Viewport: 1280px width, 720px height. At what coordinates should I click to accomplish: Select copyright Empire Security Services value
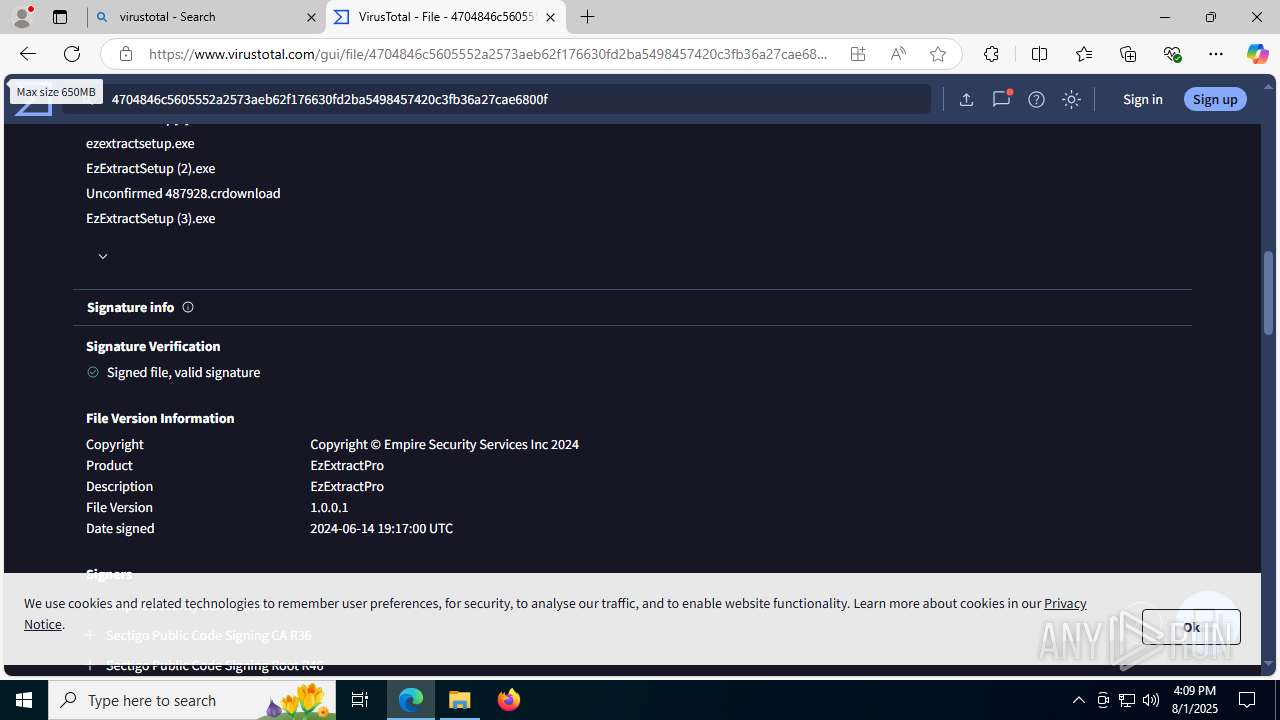(444, 444)
